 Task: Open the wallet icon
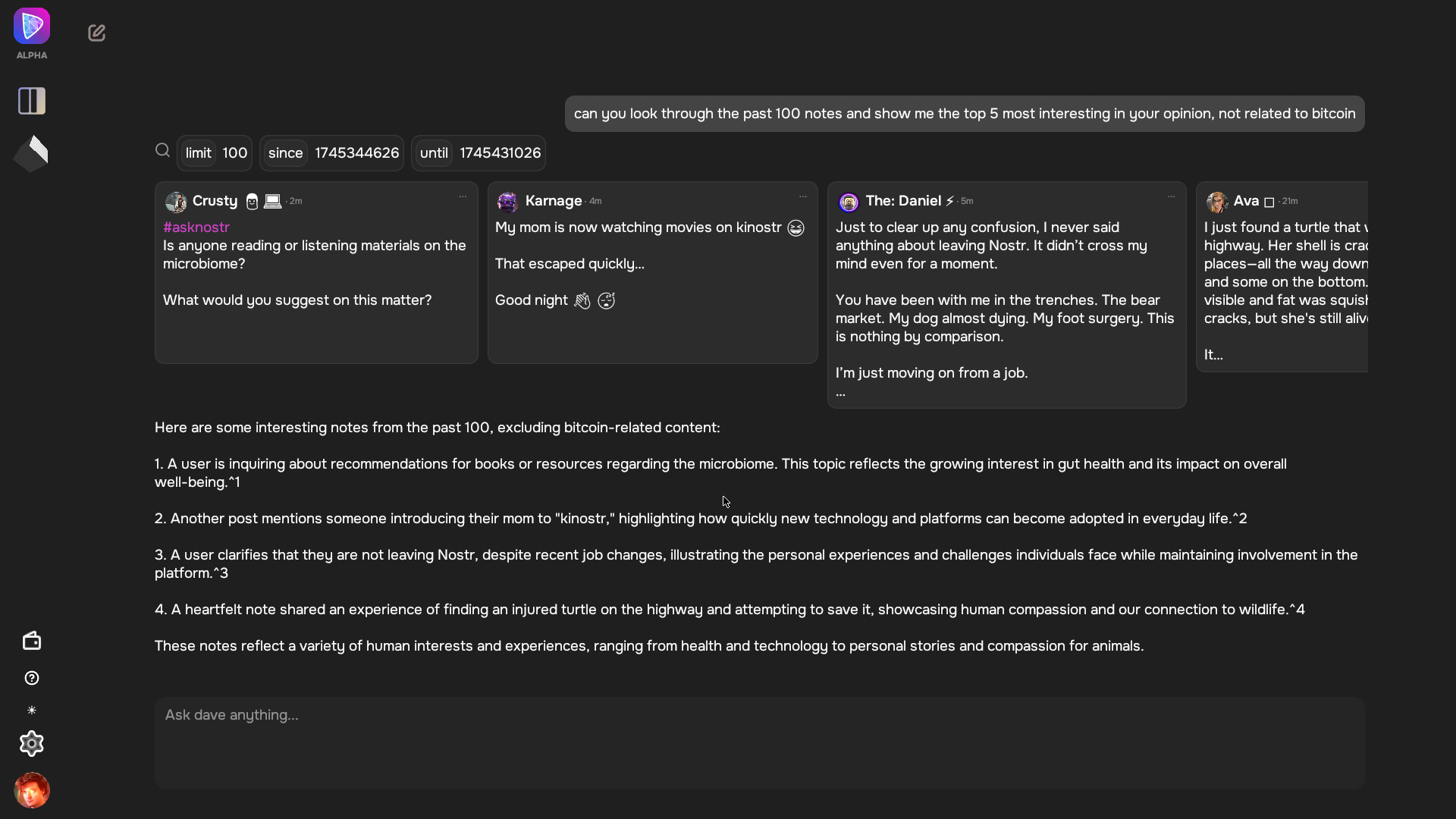(32, 641)
